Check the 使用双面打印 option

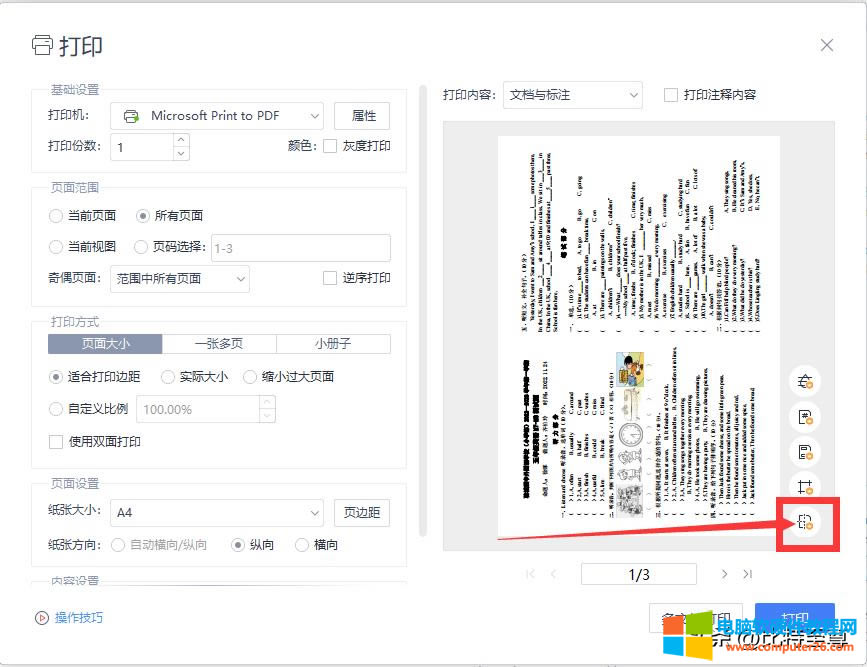coord(56,441)
